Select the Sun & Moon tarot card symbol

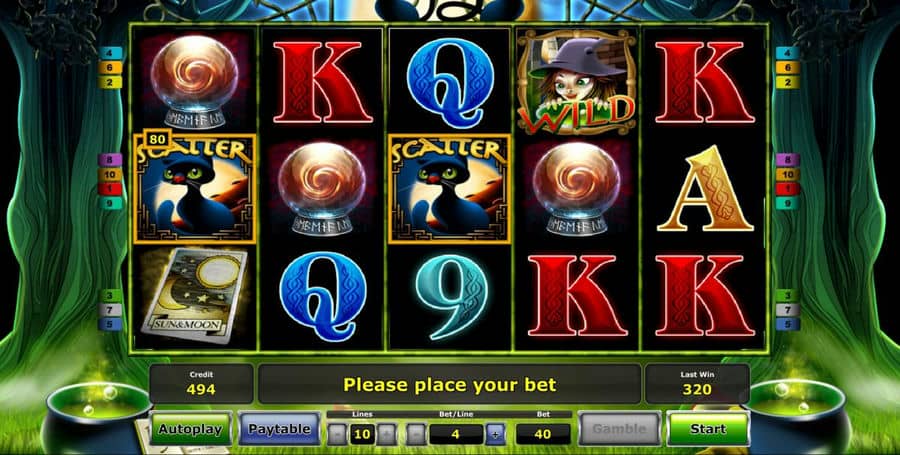click(x=194, y=297)
